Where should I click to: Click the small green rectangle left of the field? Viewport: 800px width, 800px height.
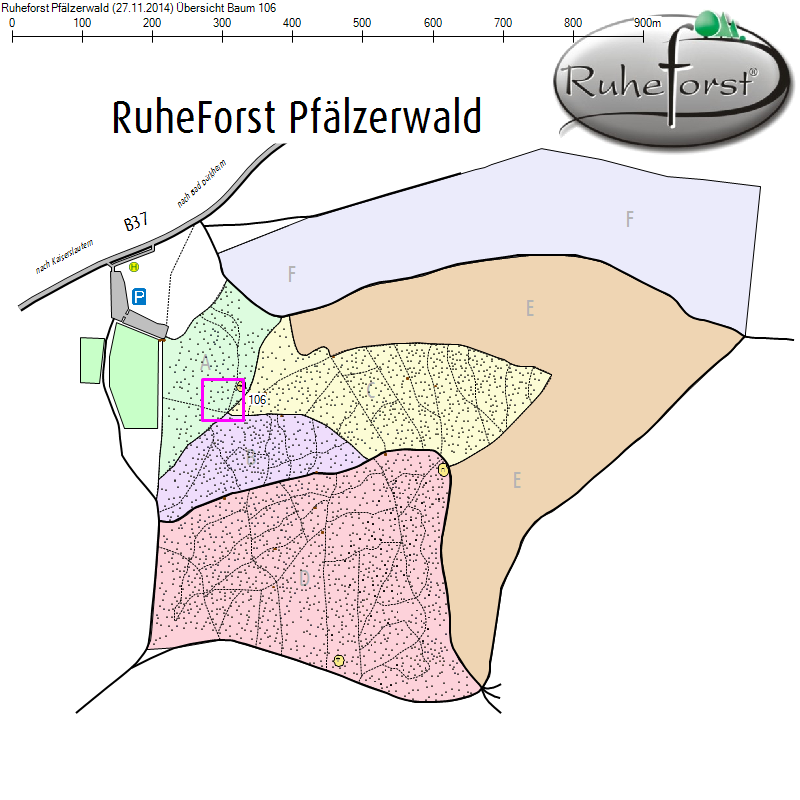coord(92,360)
